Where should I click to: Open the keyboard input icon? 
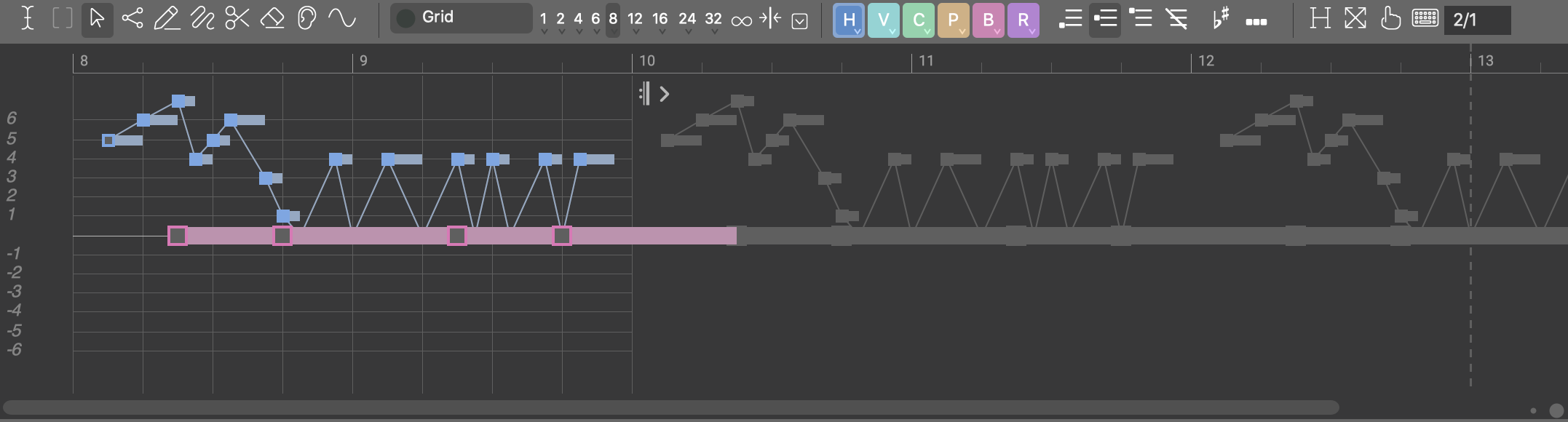(x=1425, y=19)
